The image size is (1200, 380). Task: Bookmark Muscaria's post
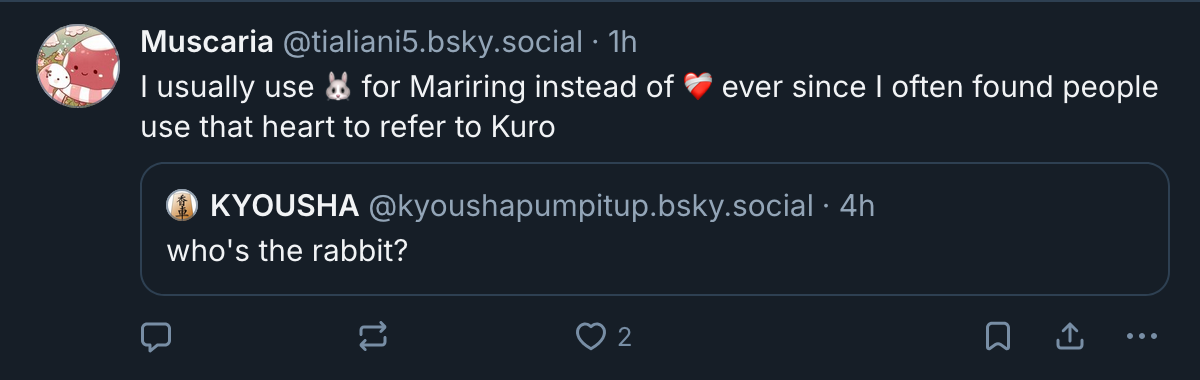pyautogui.click(x=998, y=337)
